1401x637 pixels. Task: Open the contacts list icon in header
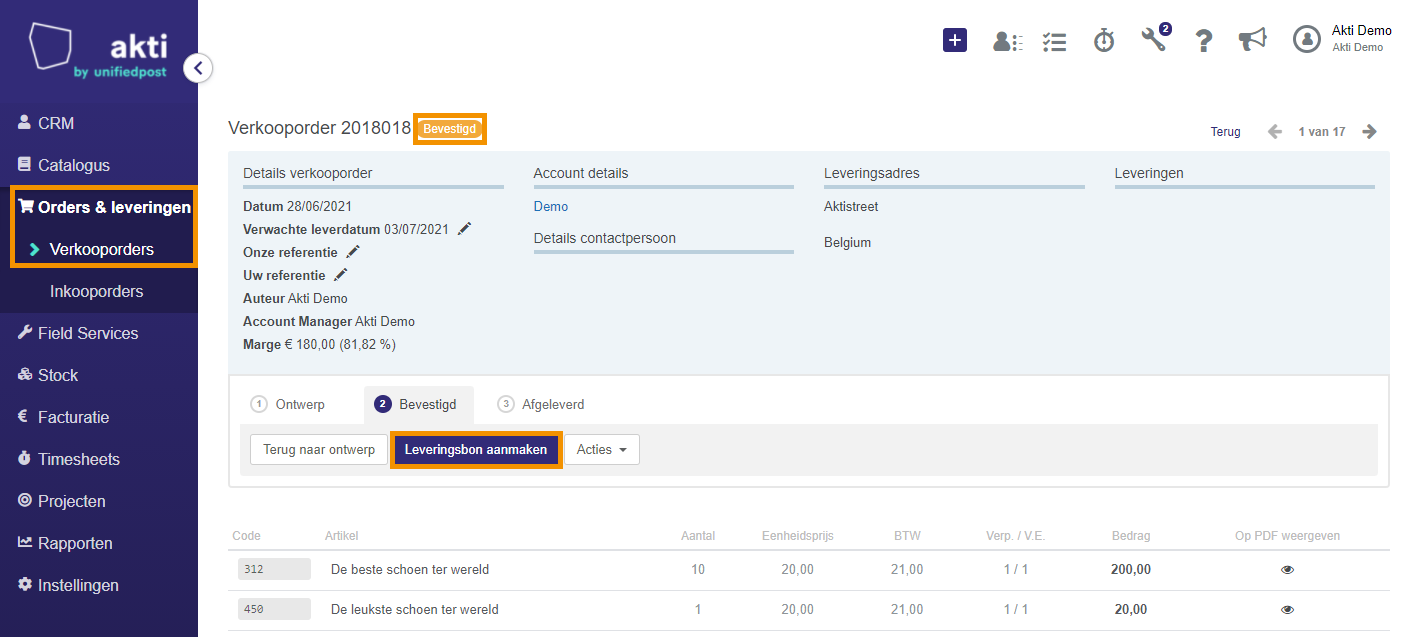[1007, 41]
